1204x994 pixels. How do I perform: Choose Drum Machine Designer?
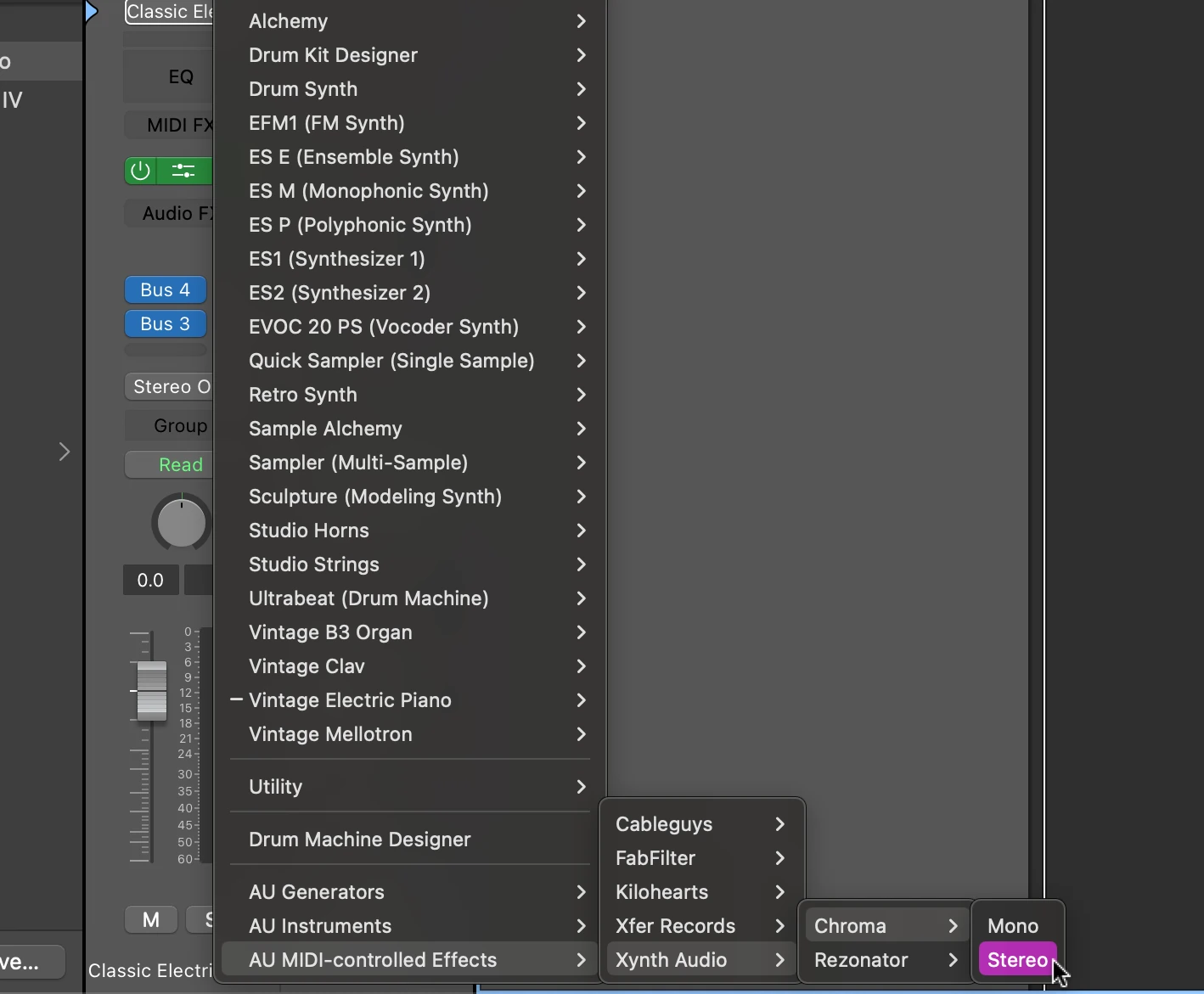(x=410, y=840)
